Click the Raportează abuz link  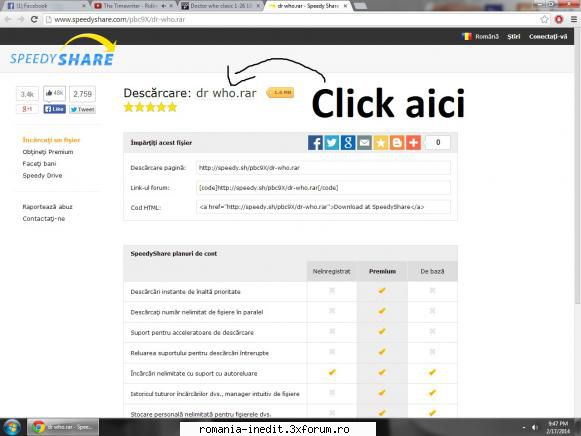click(47, 207)
